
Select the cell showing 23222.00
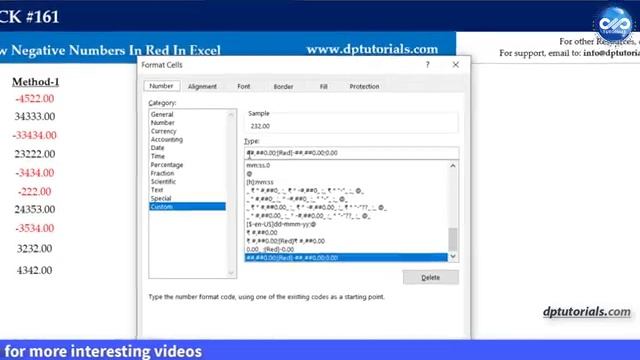click(35, 154)
